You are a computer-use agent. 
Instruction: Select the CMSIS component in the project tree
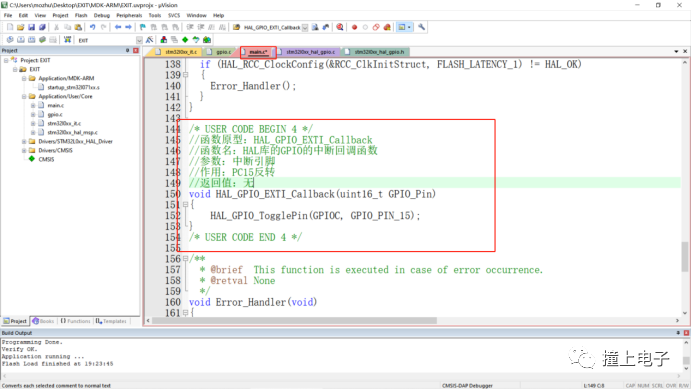click(46, 159)
